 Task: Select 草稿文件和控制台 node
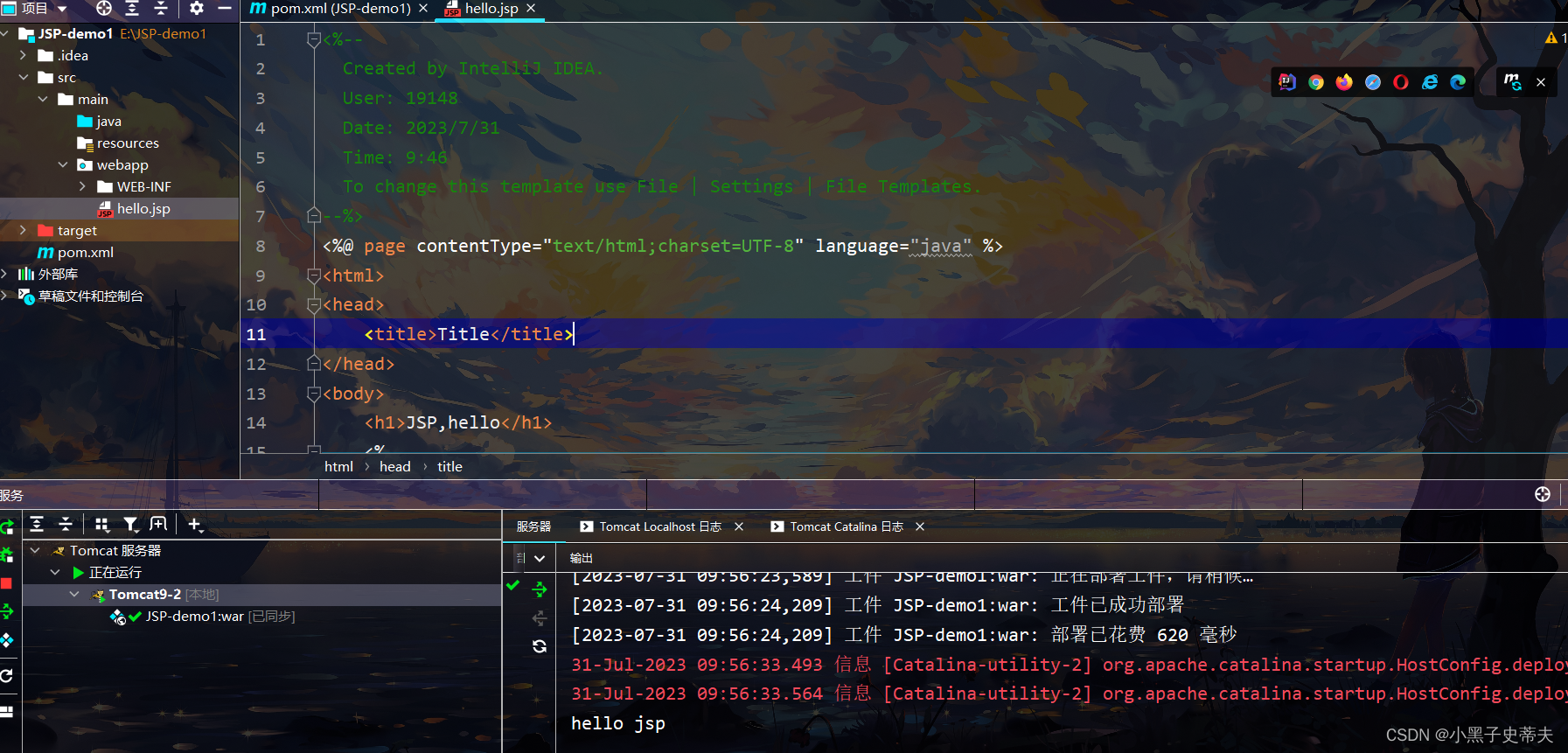click(x=80, y=296)
